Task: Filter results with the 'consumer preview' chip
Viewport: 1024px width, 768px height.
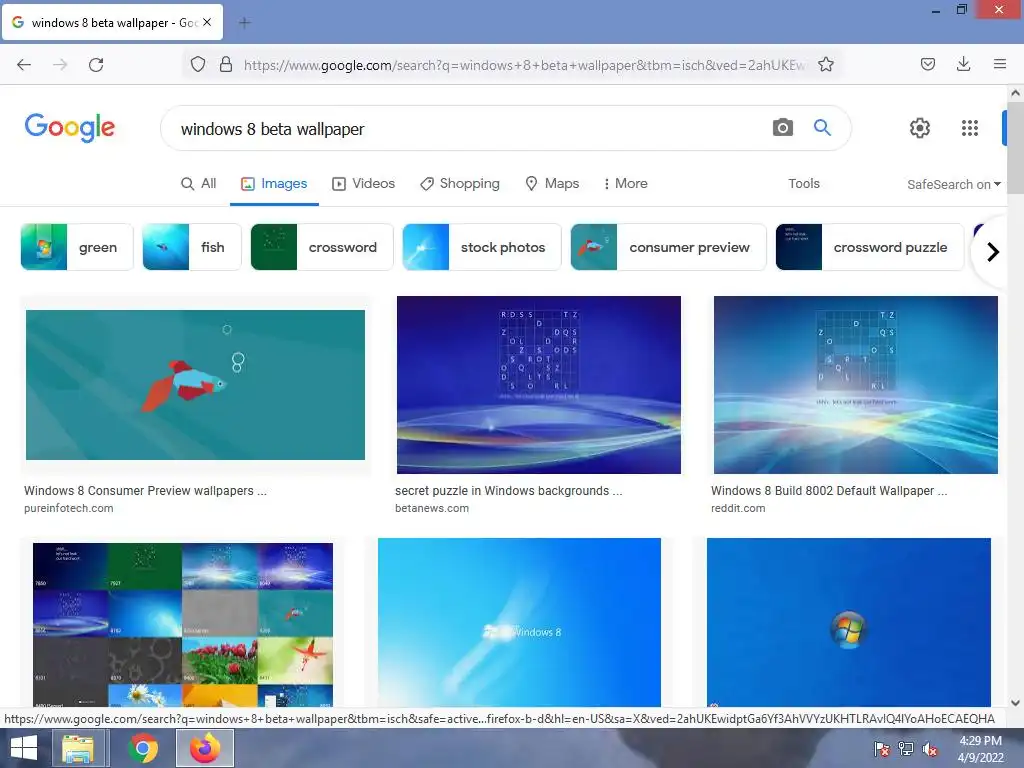Action: [668, 247]
